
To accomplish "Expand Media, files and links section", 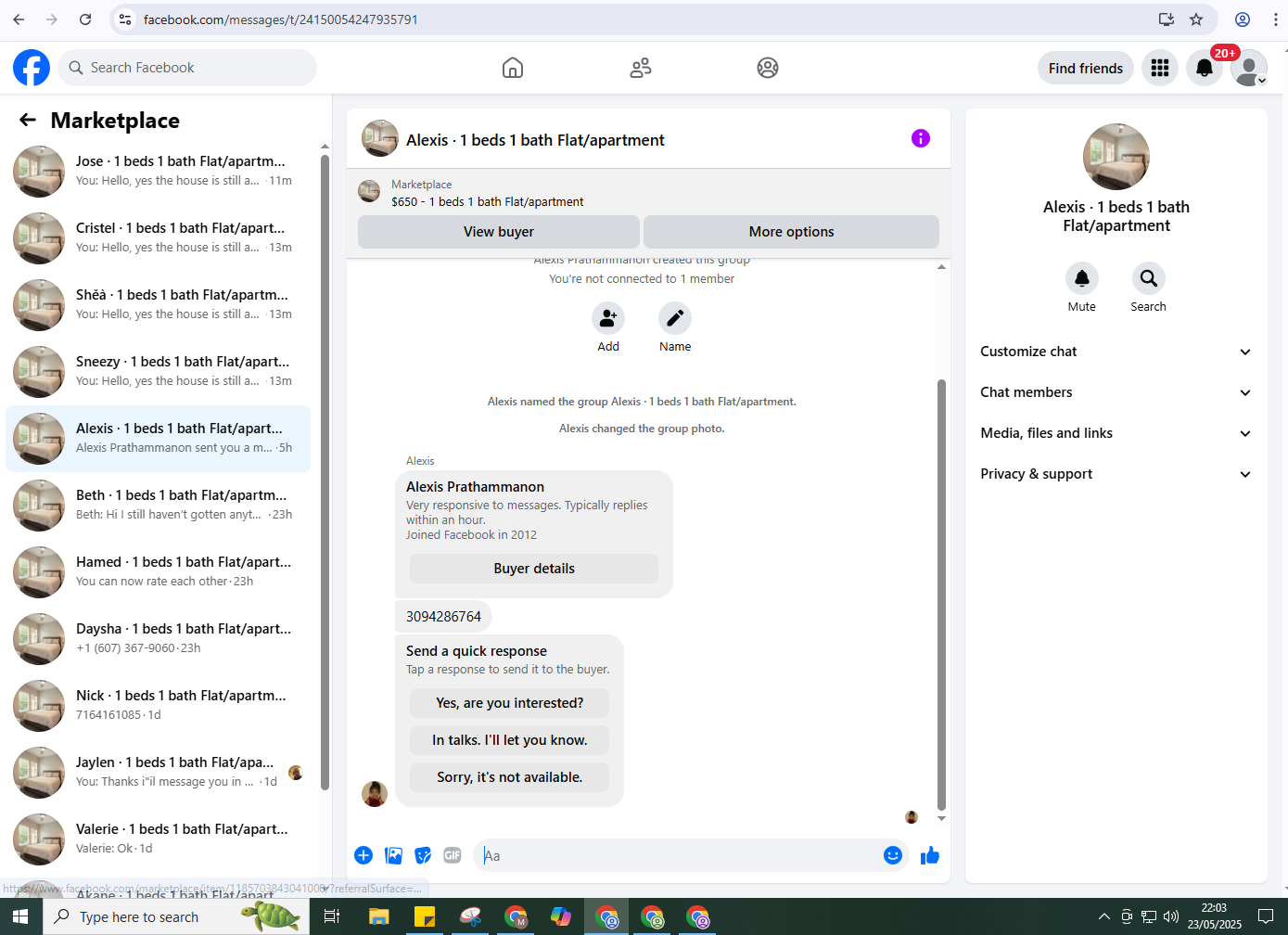I will pos(1116,433).
